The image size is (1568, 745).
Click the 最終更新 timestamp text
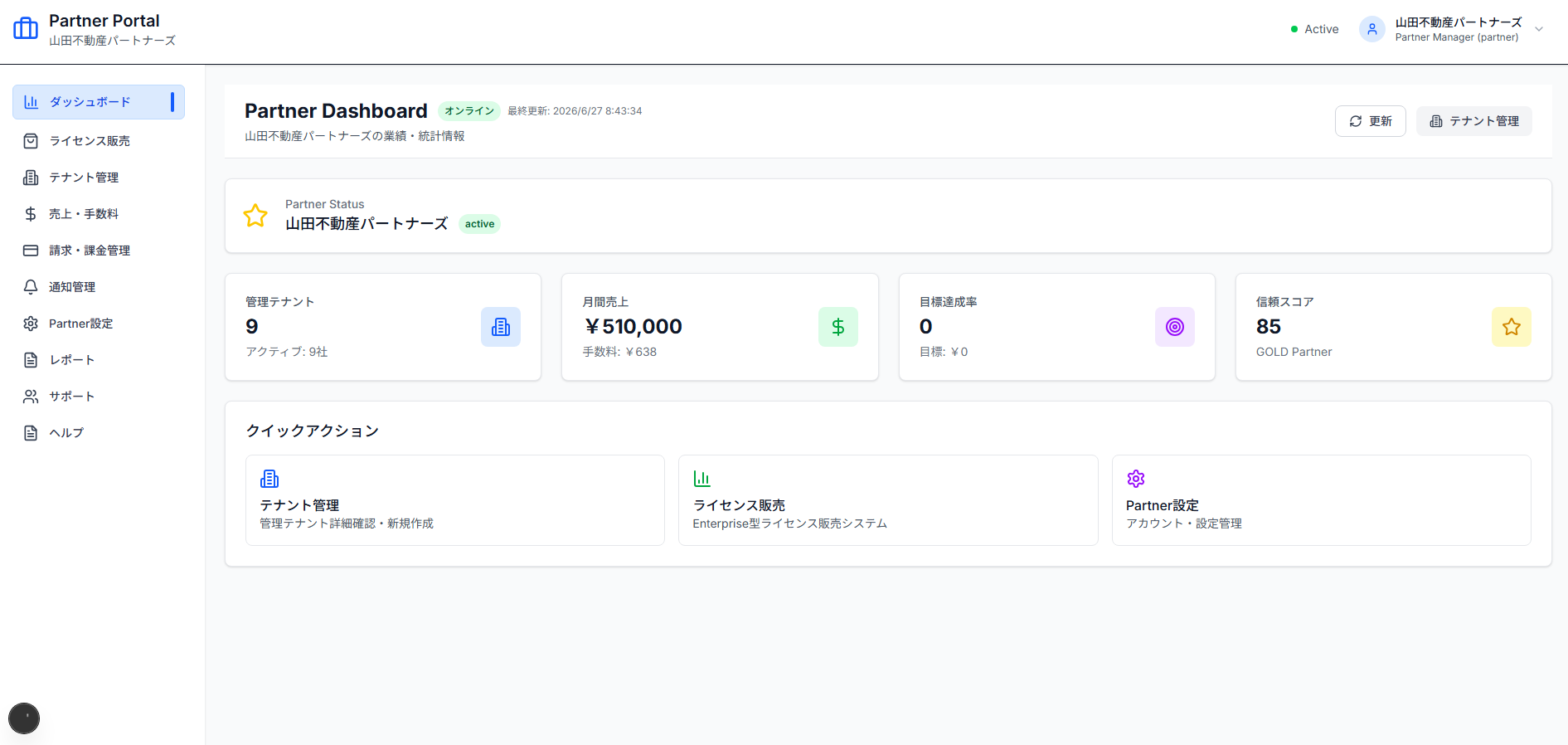pyautogui.click(x=575, y=111)
